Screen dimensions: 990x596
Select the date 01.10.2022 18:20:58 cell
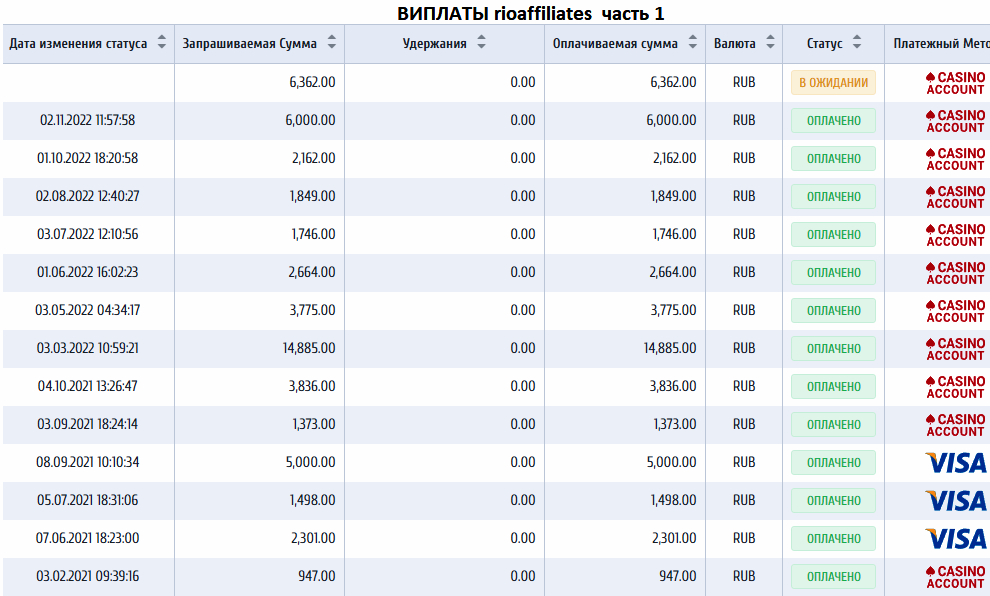tap(88, 158)
